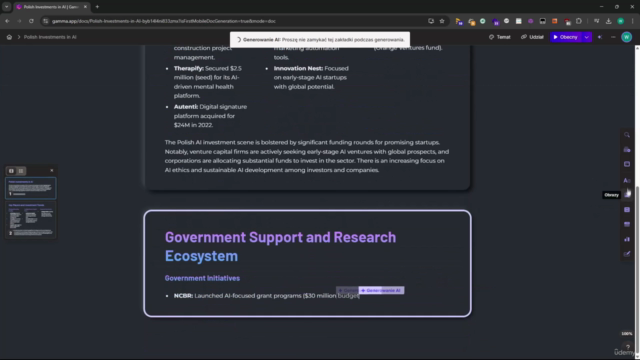Open the Obrazy images sidebar icon

tap(627, 195)
